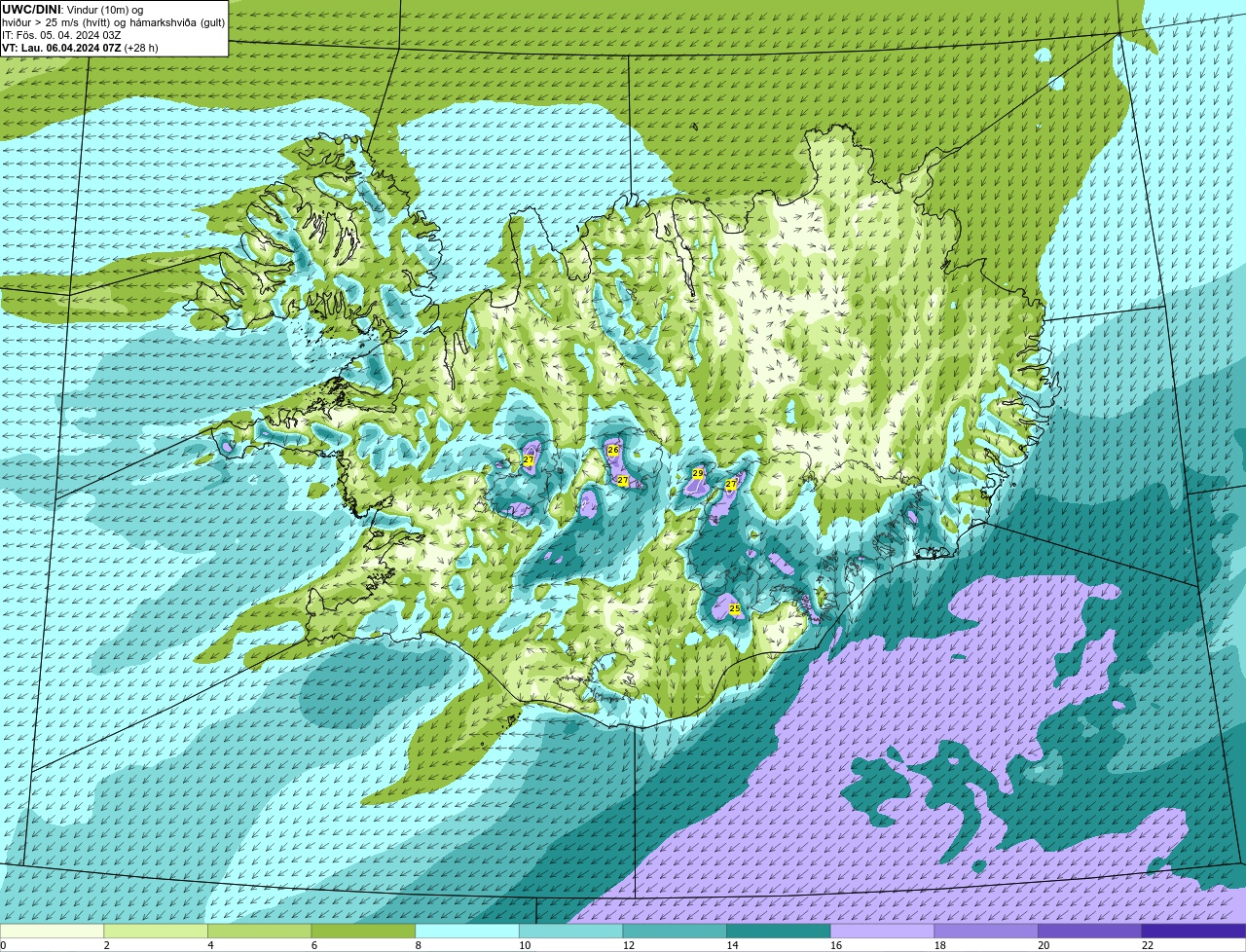Click the yellow '25' maximum gust label
The width and height of the screenshot is (1246, 952).
(x=735, y=608)
